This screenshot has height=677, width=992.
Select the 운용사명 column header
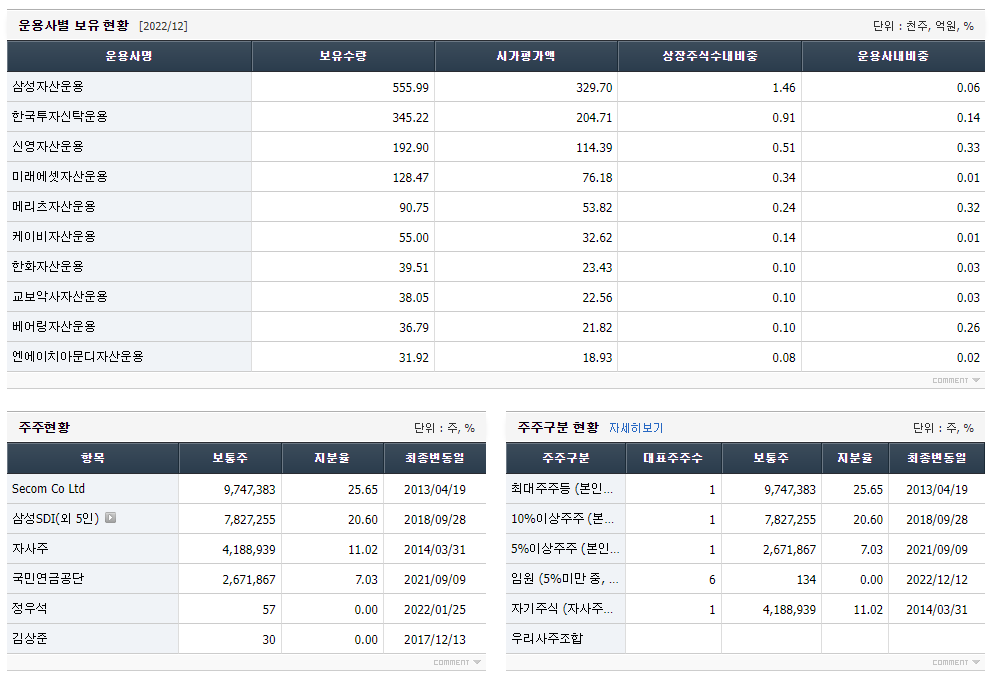pos(129,56)
